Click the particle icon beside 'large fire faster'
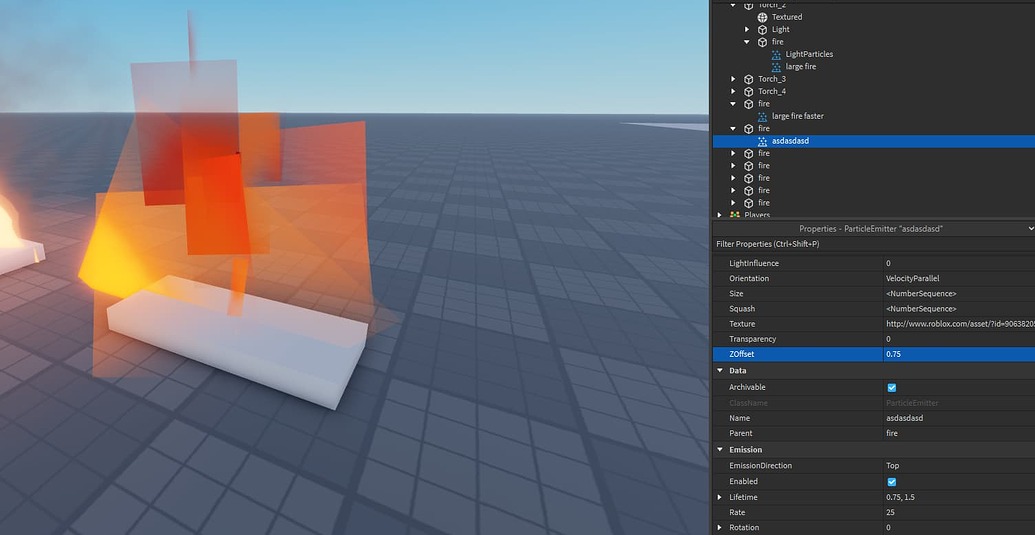This screenshot has height=535, width=1035. point(763,116)
